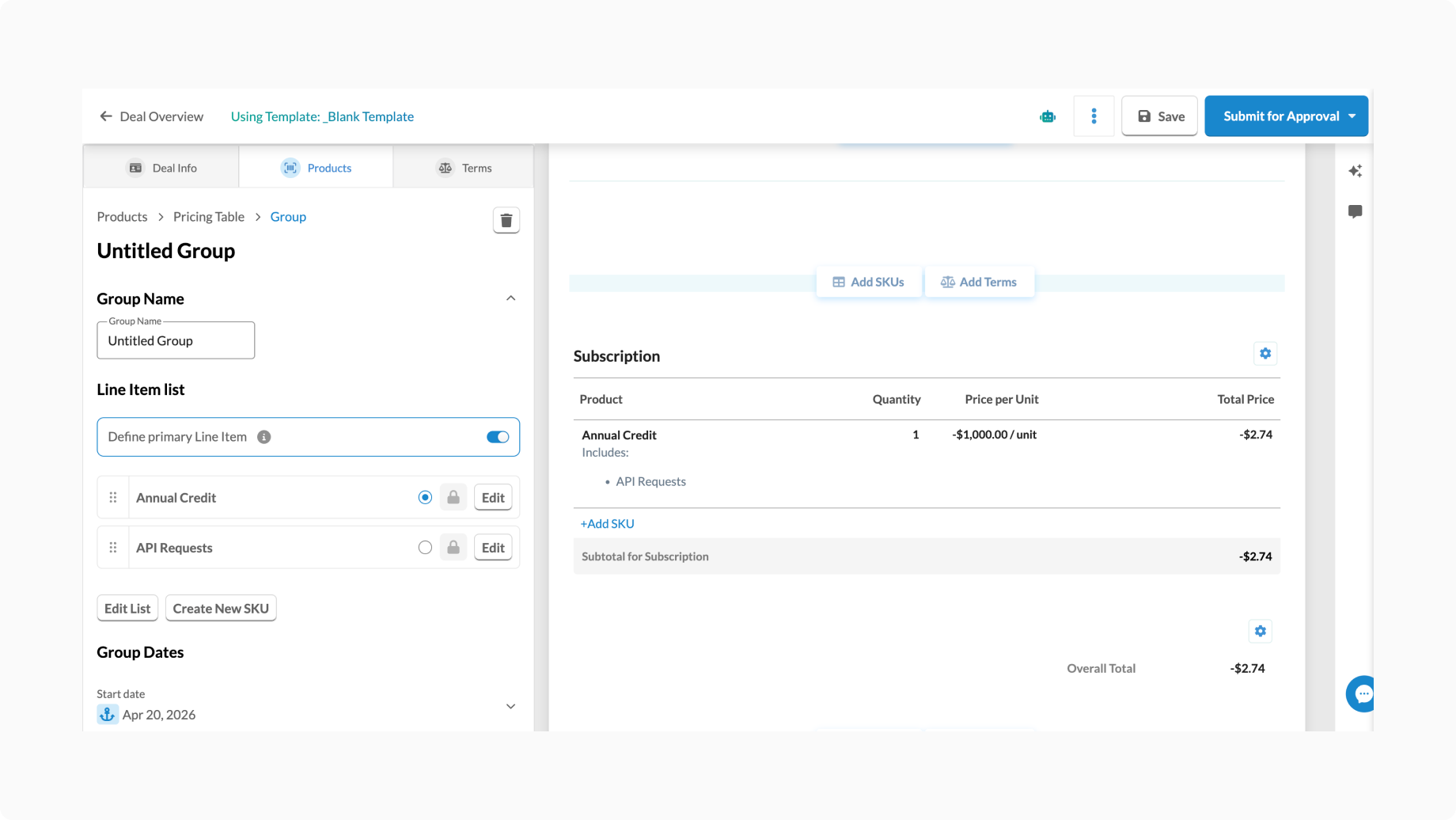Image resolution: width=1456 pixels, height=820 pixels.
Task: Open the comments panel icon
Action: (1355, 211)
